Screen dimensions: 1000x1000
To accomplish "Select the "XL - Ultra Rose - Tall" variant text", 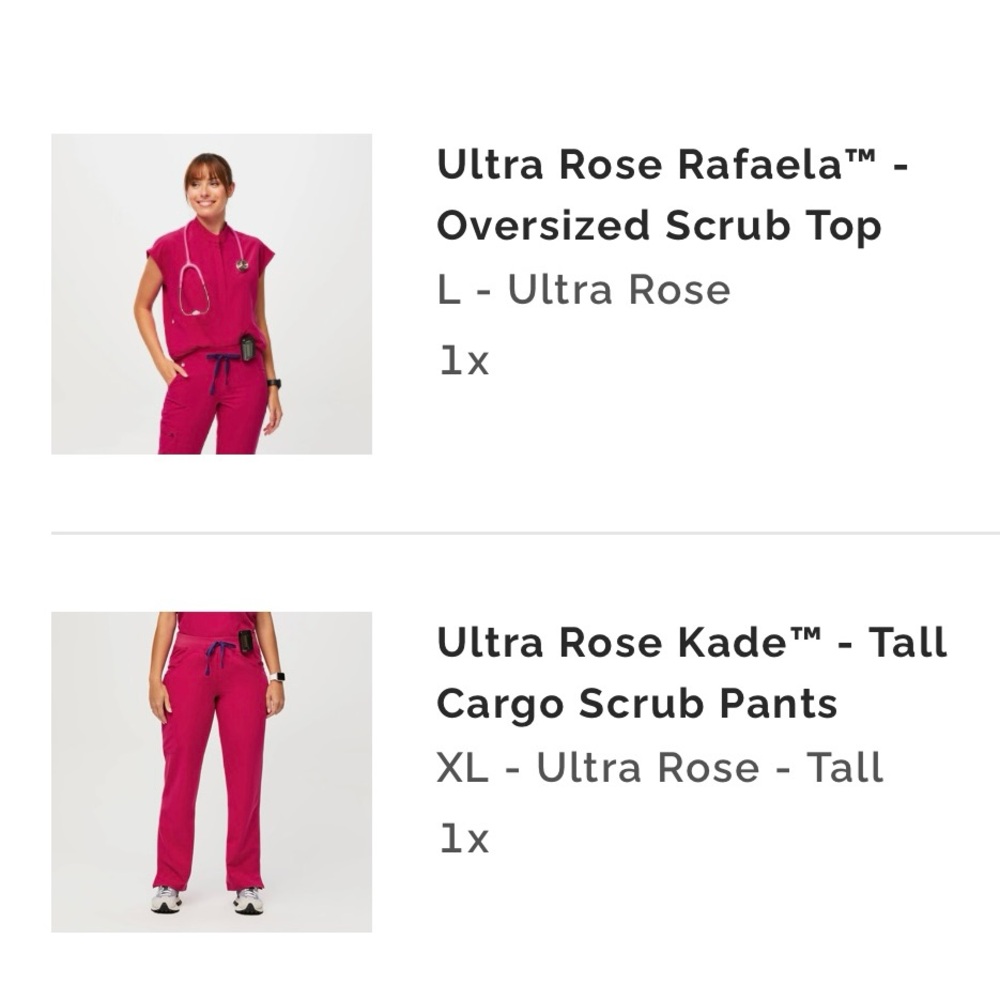I will (x=660, y=768).
